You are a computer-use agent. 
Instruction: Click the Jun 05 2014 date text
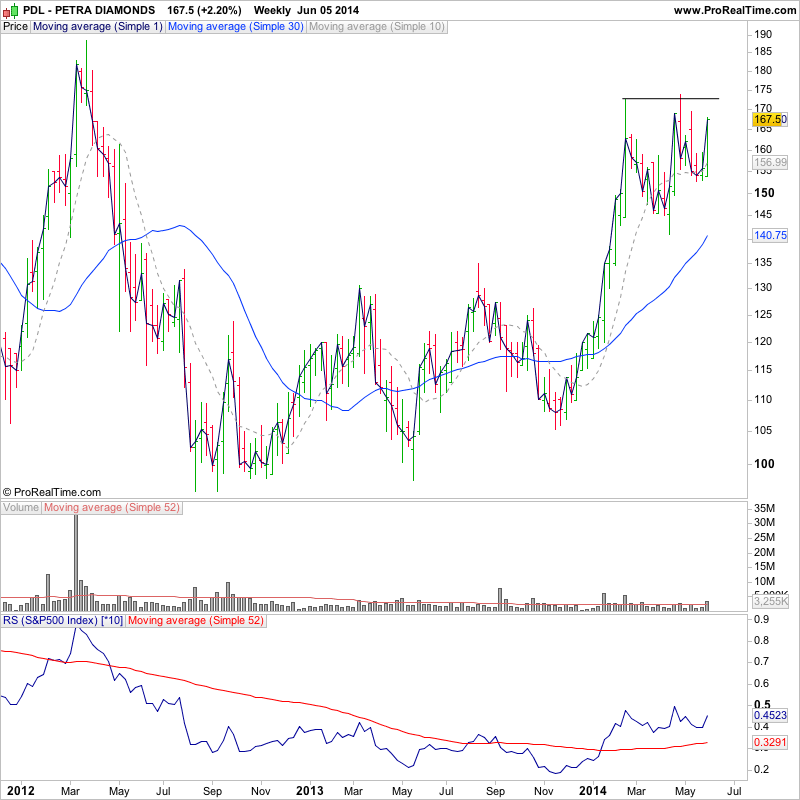(x=328, y=10)
